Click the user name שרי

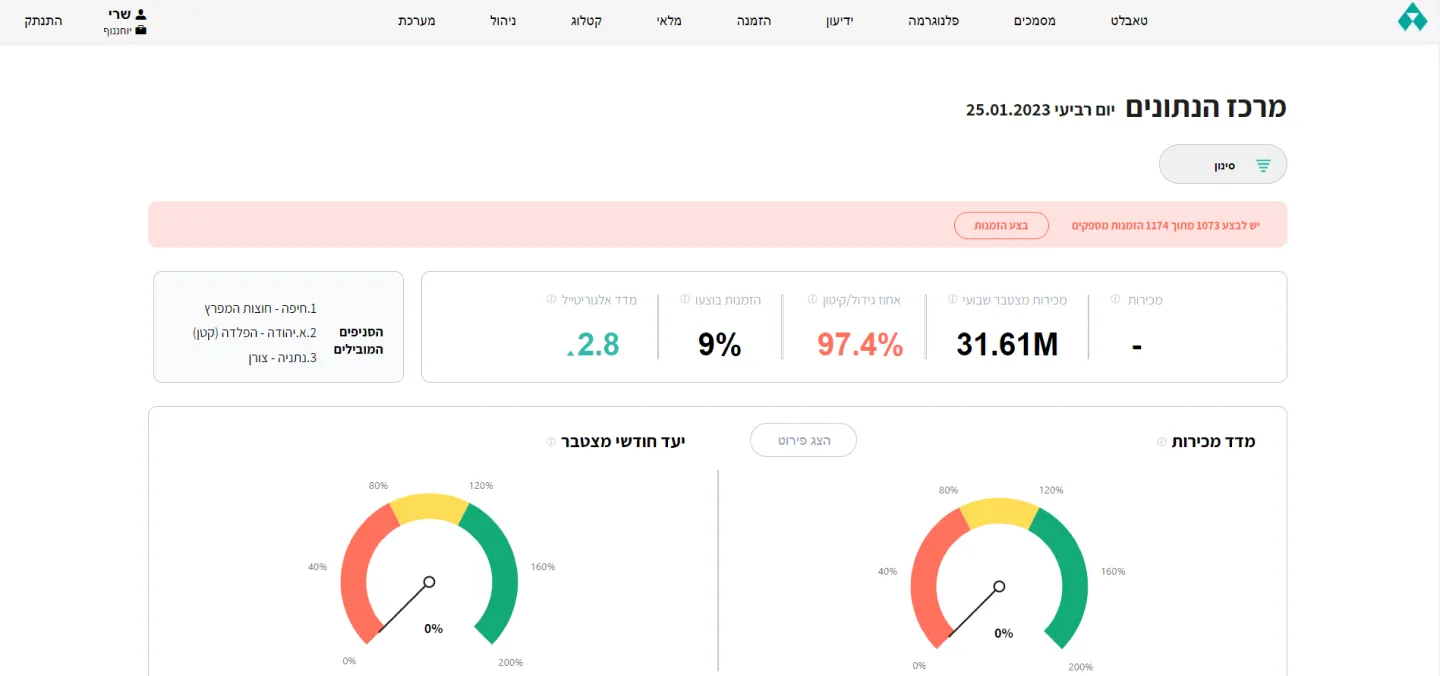click(119, 14)
